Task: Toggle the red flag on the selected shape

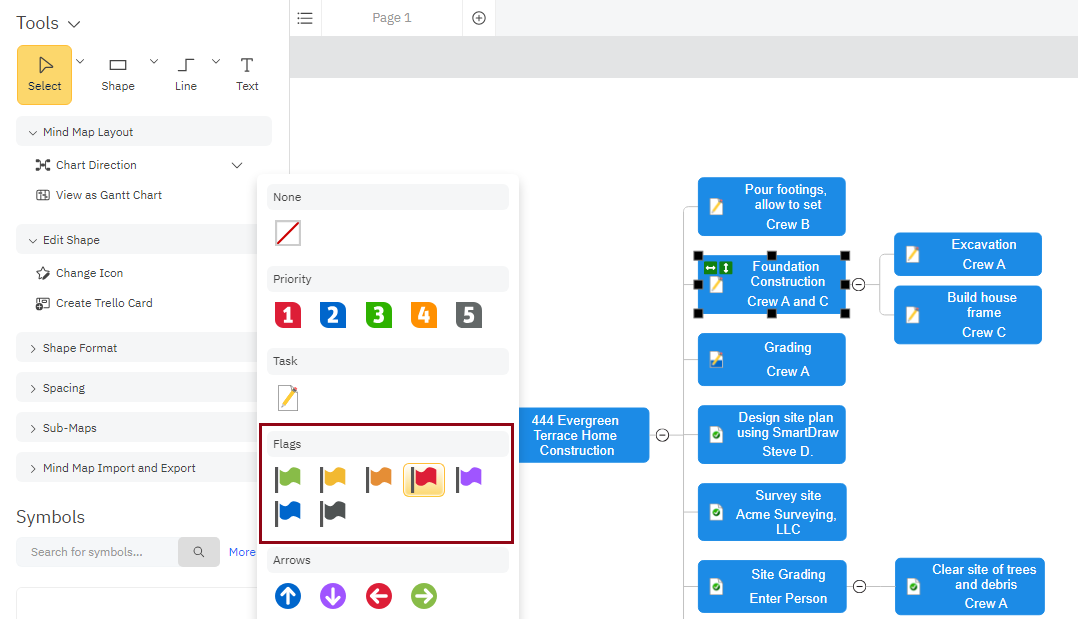Action: [423, 478]
